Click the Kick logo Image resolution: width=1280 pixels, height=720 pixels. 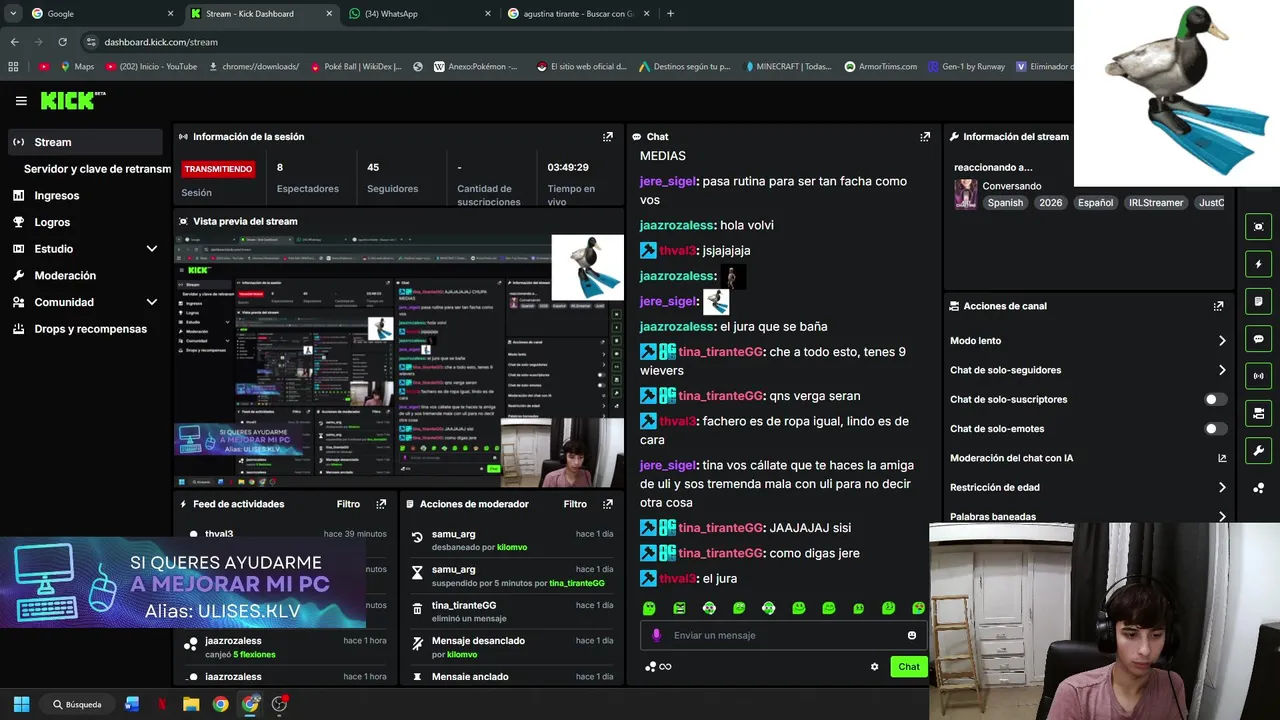(72, 100)
